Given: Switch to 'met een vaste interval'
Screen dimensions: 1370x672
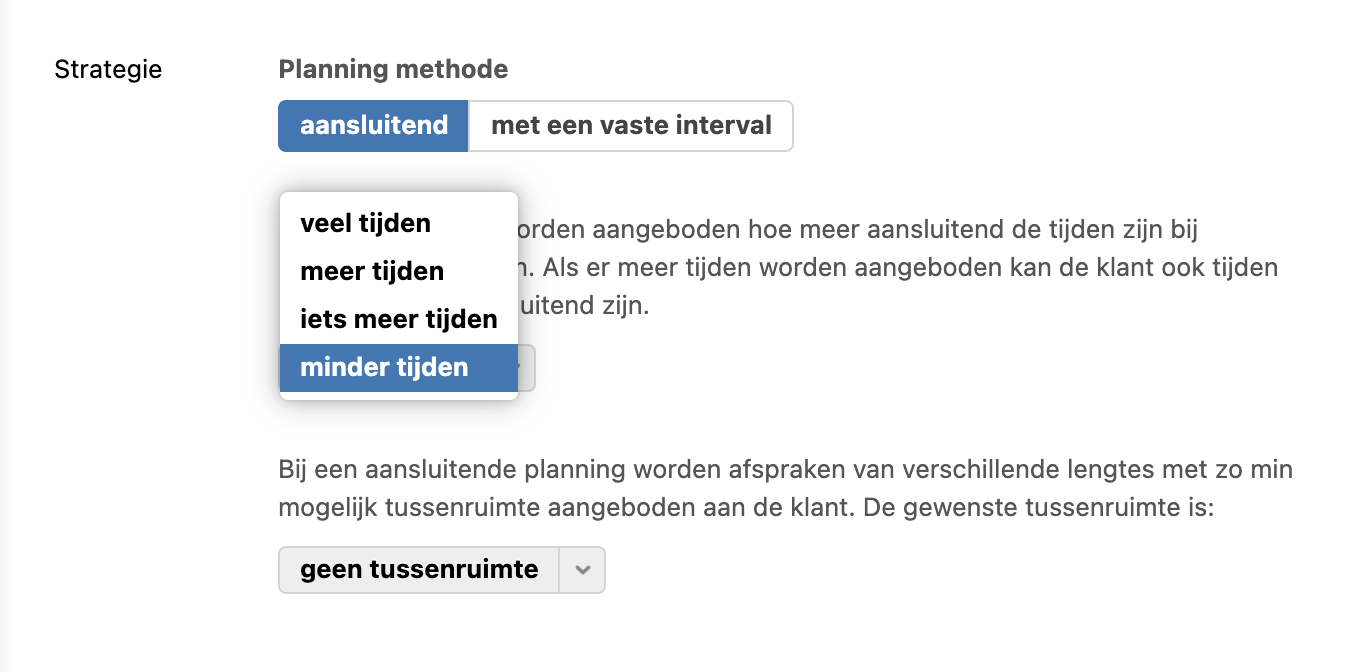Looking at the screenshot, I should tap(631, 126).
